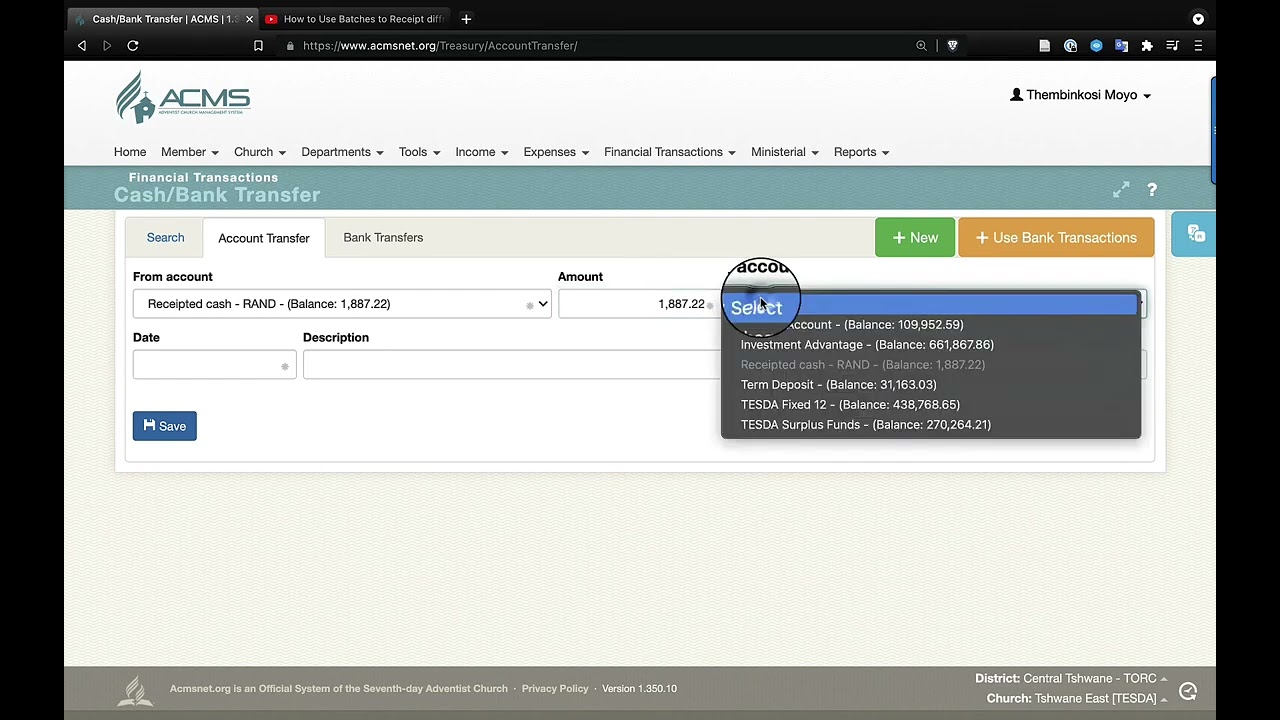Open the translate side panel icon
Screen dimensions: 1280x720
click(1195, 234)
